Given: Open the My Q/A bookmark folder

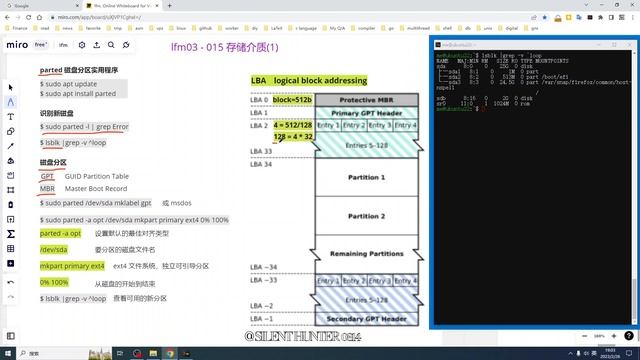Looking at the screenshot, I should tap(333, 28).
